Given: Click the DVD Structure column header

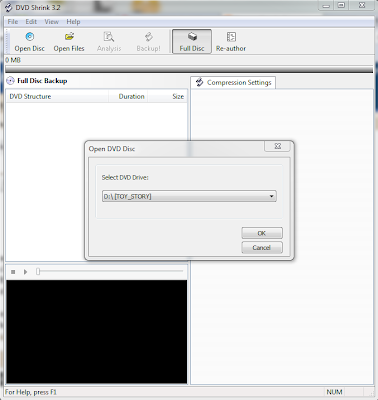Looking at the screenshot, I should pos(57,96).
